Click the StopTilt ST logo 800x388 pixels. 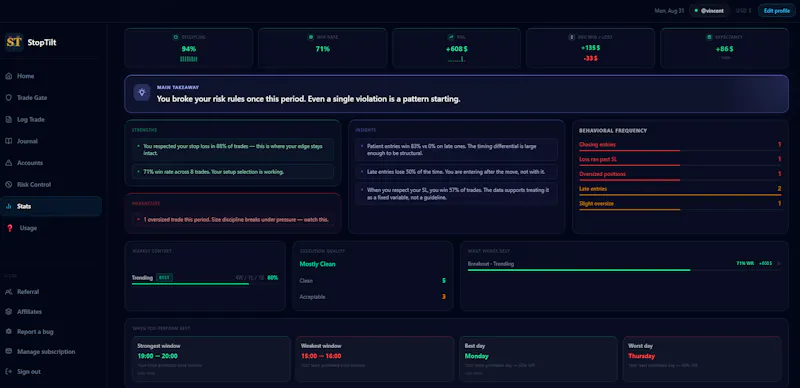tap(14, 42)
